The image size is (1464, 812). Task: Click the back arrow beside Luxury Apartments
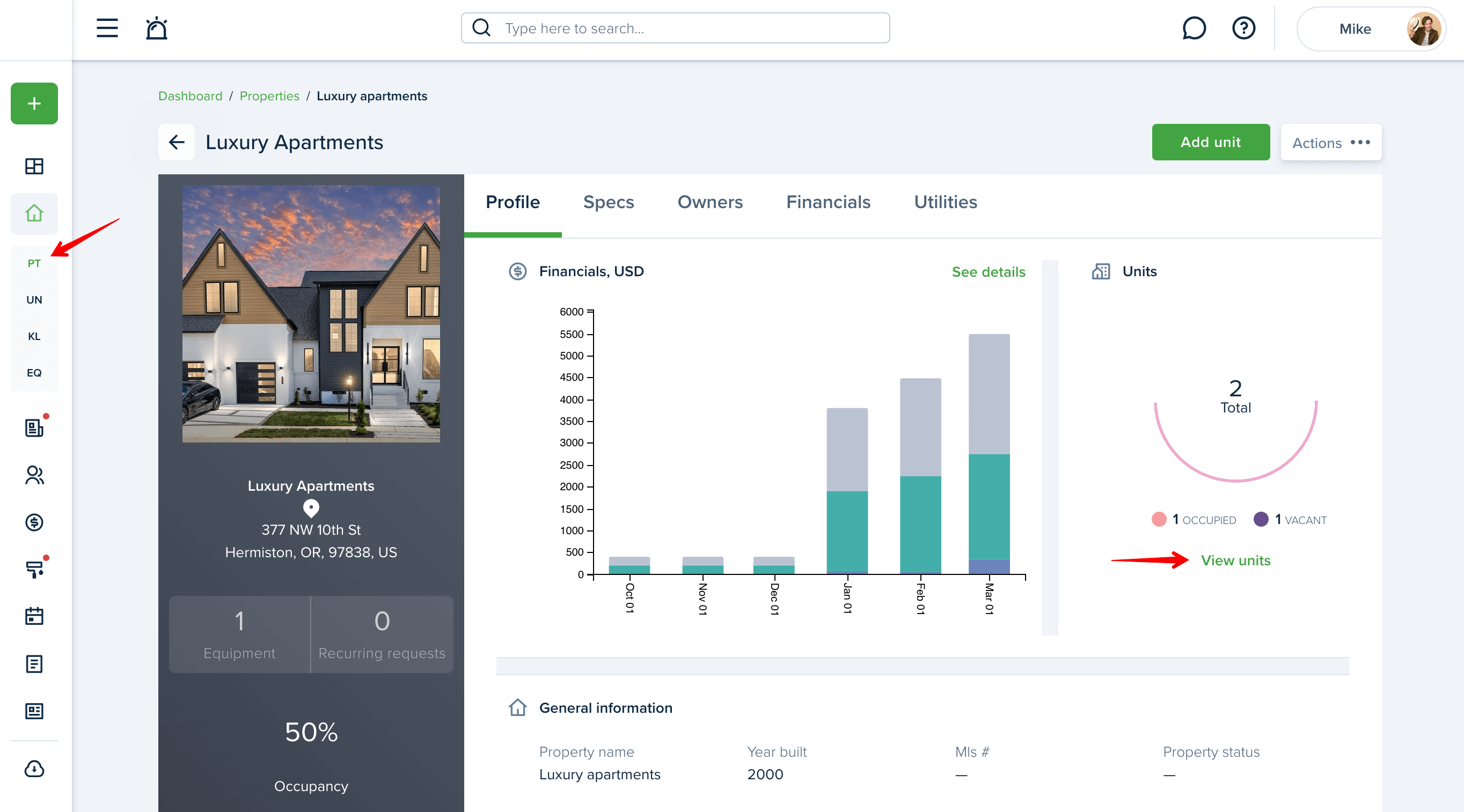click(177, 142)
